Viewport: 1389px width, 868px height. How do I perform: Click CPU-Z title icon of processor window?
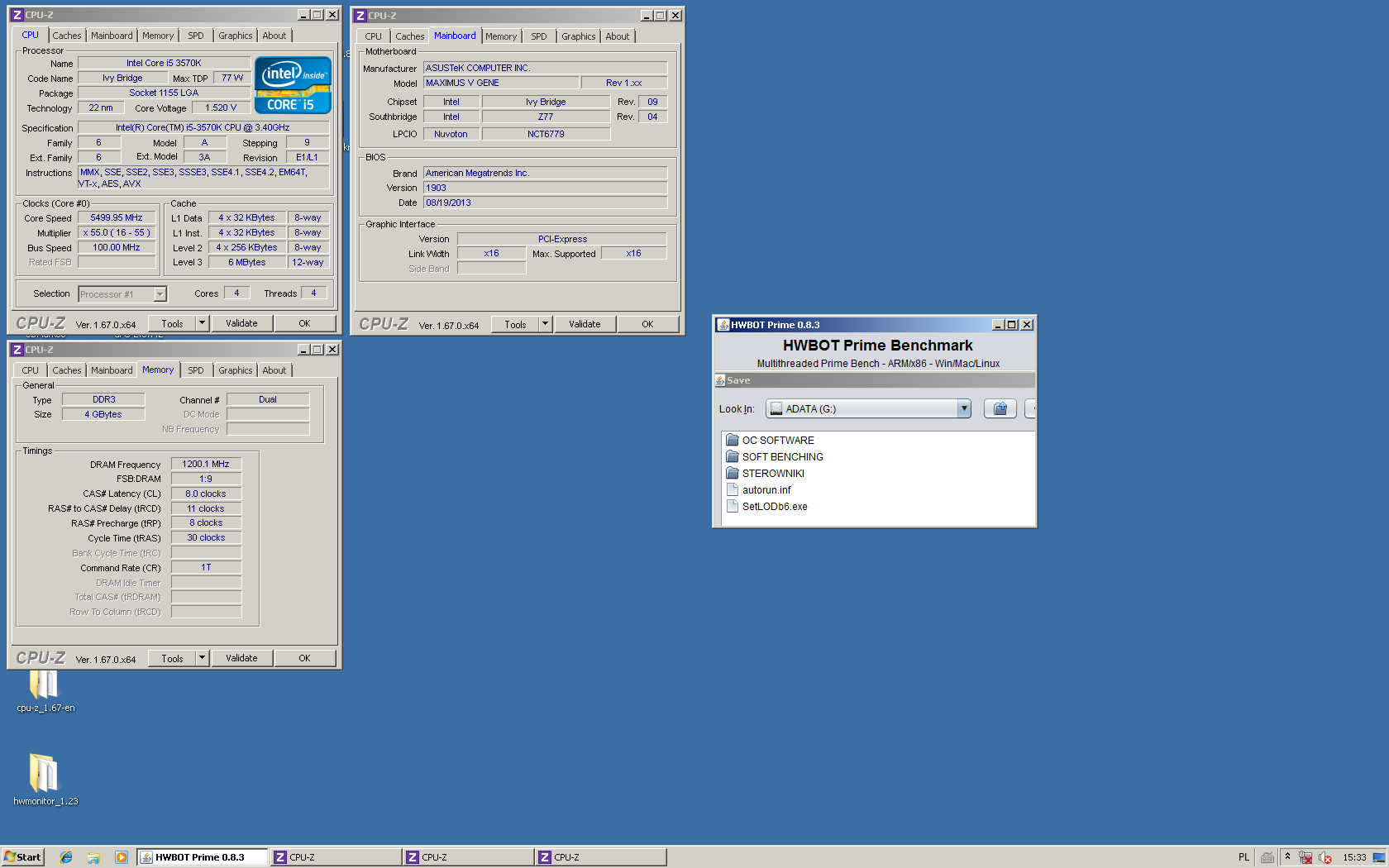[17, 15]
